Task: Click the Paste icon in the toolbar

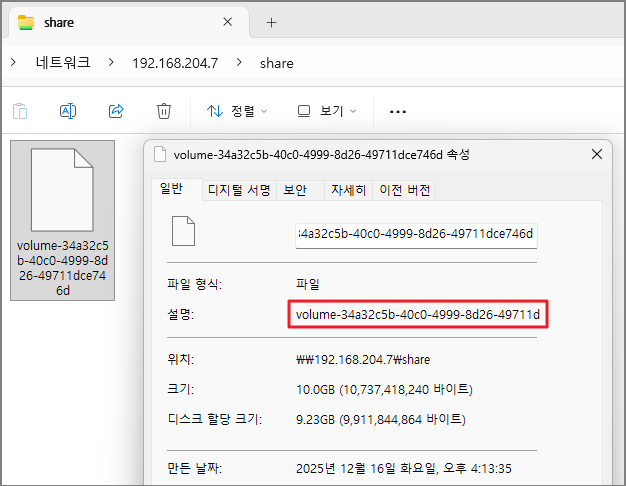Action: pyautogui.click(x=20, y=111)
